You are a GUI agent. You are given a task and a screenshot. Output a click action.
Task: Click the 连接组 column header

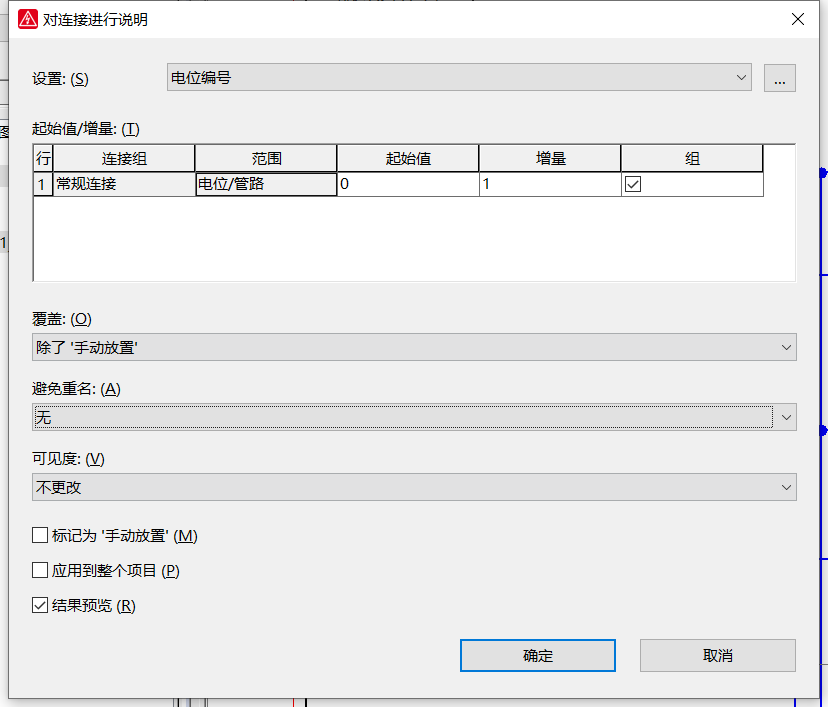tap(124, 158)
